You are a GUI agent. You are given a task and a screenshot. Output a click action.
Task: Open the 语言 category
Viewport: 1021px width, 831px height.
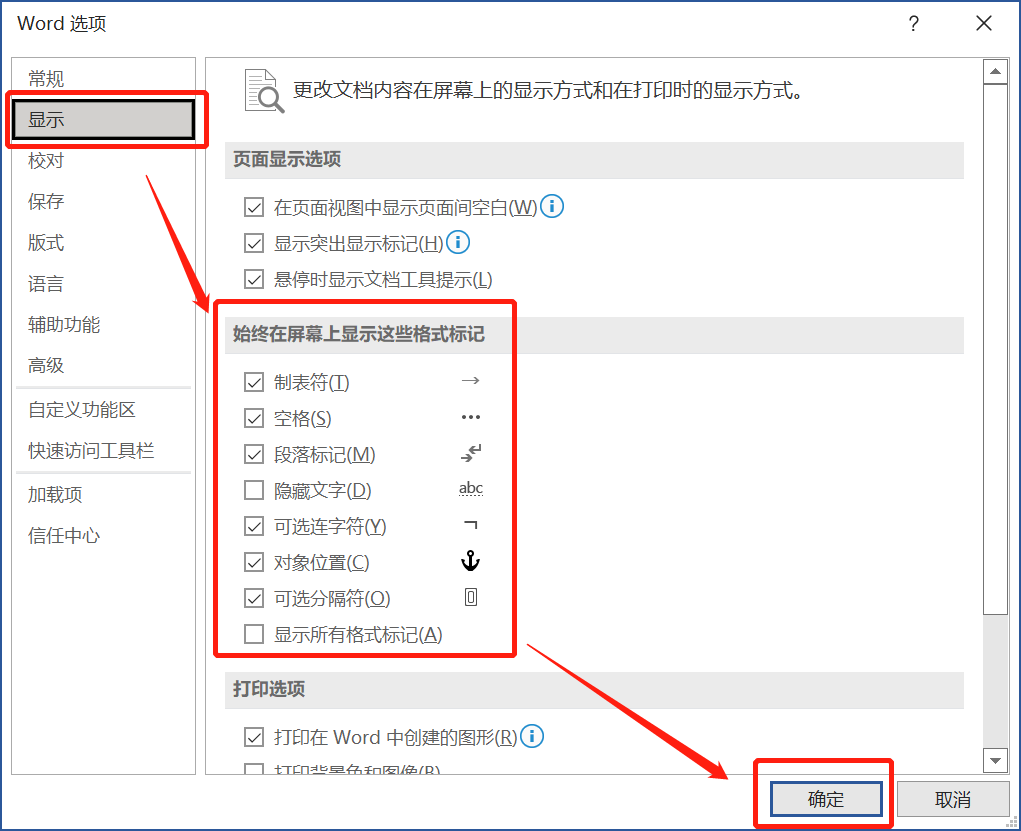click(104, 283)
